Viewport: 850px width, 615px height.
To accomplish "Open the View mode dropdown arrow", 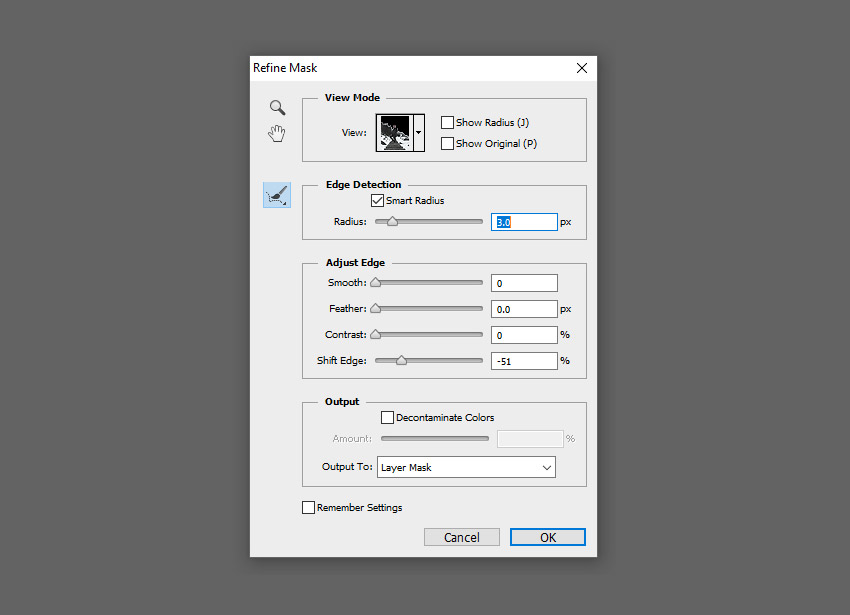I will (x=418, y=133).
